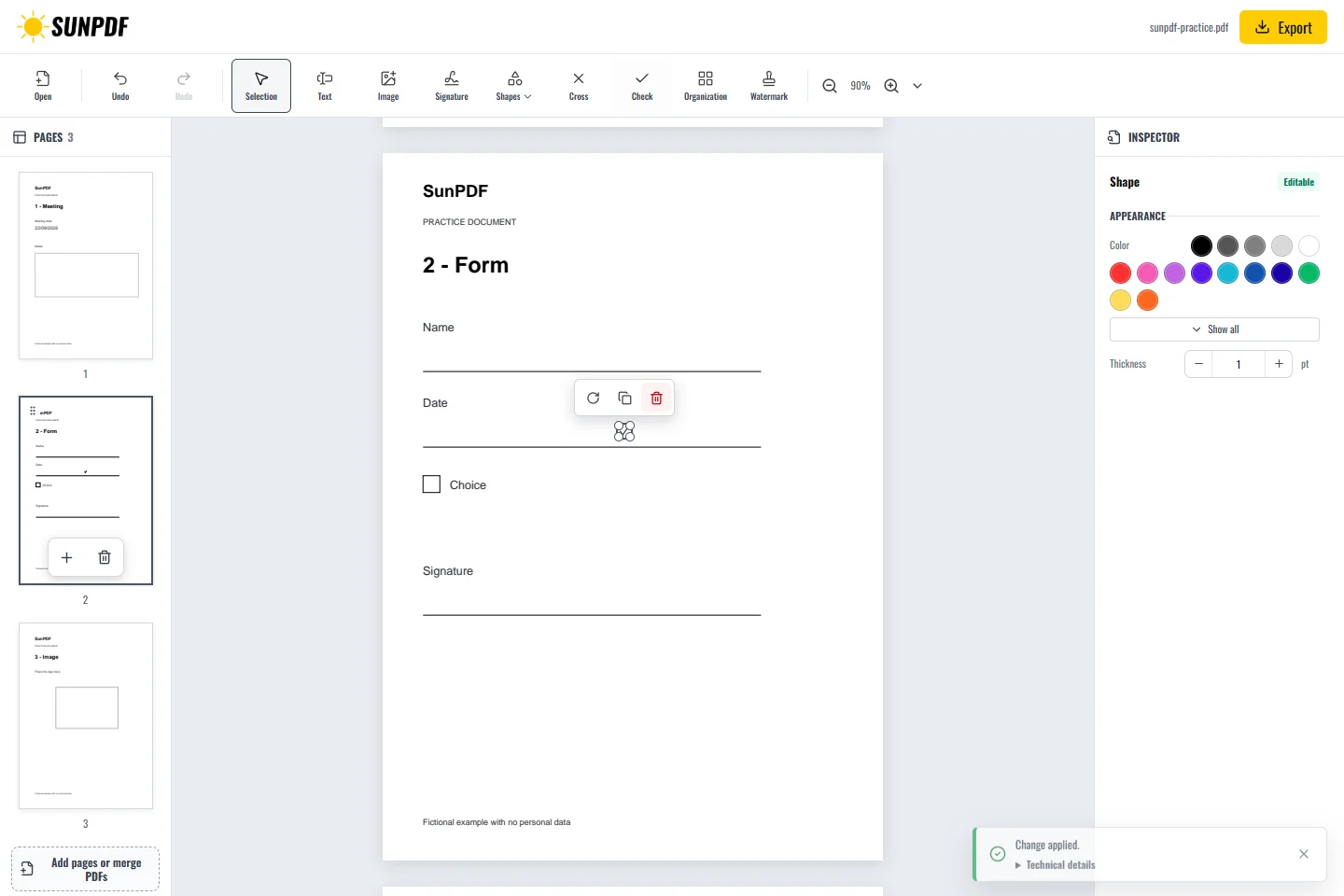Viewport: 1344px width, 896px height.
Task: Choose the Text tool
Action: pos(325,86)
